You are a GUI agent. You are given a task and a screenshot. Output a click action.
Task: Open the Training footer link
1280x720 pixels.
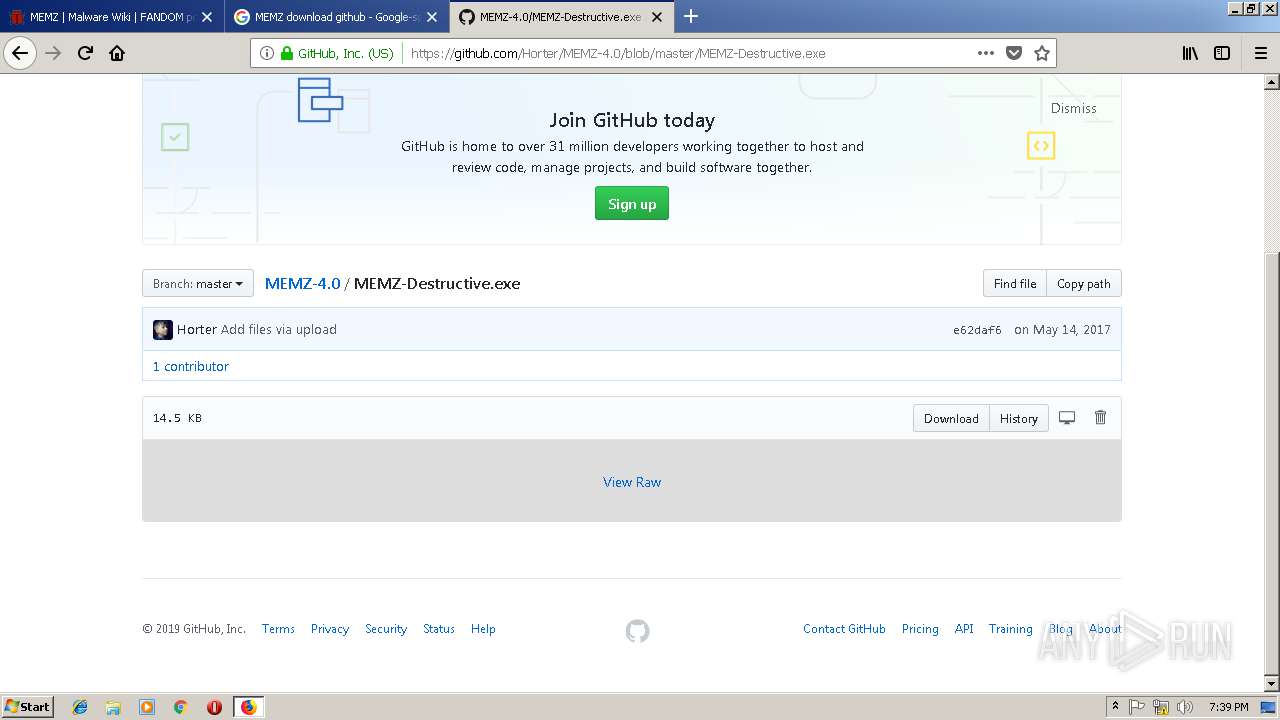click(1010, 629)
